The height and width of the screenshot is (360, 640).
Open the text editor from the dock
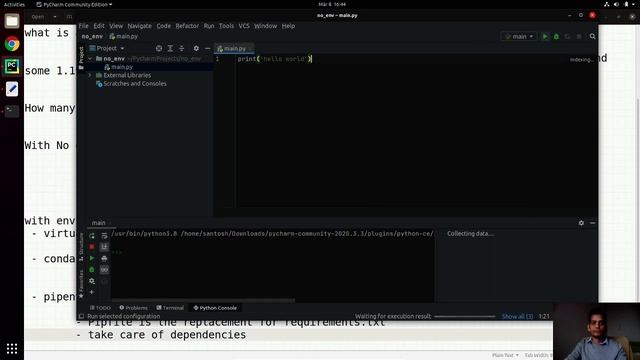pyautogui.click(x=12, y=89)
